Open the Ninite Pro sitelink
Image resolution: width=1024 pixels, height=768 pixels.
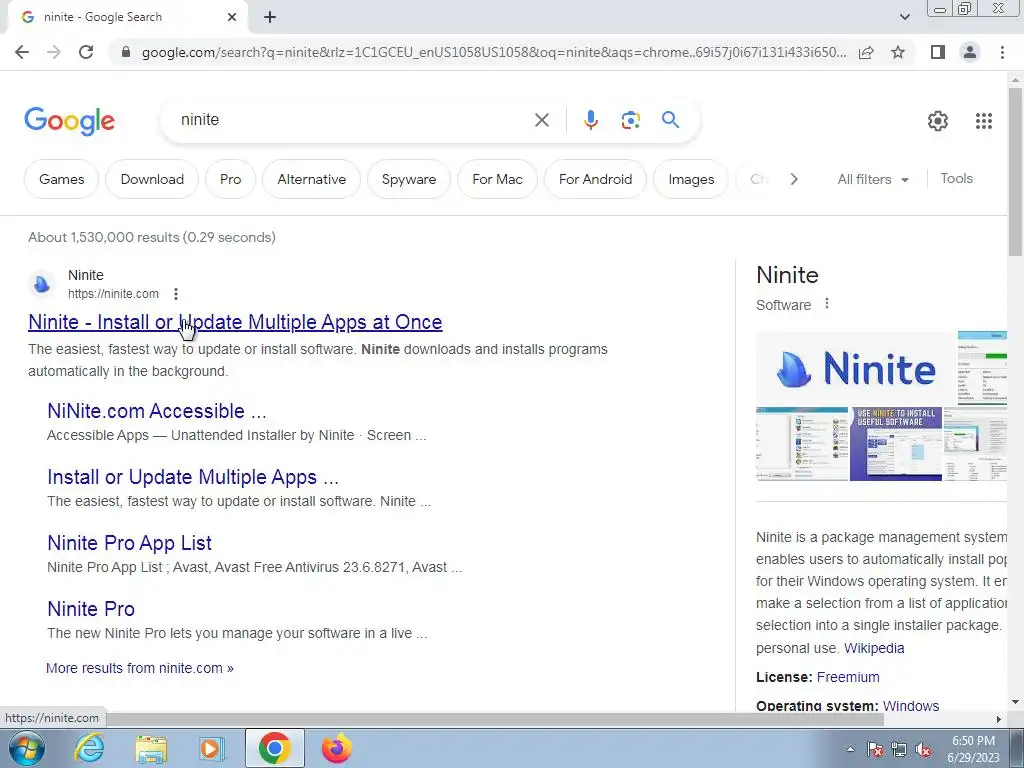pyautogui.click(x=91, y=609)
